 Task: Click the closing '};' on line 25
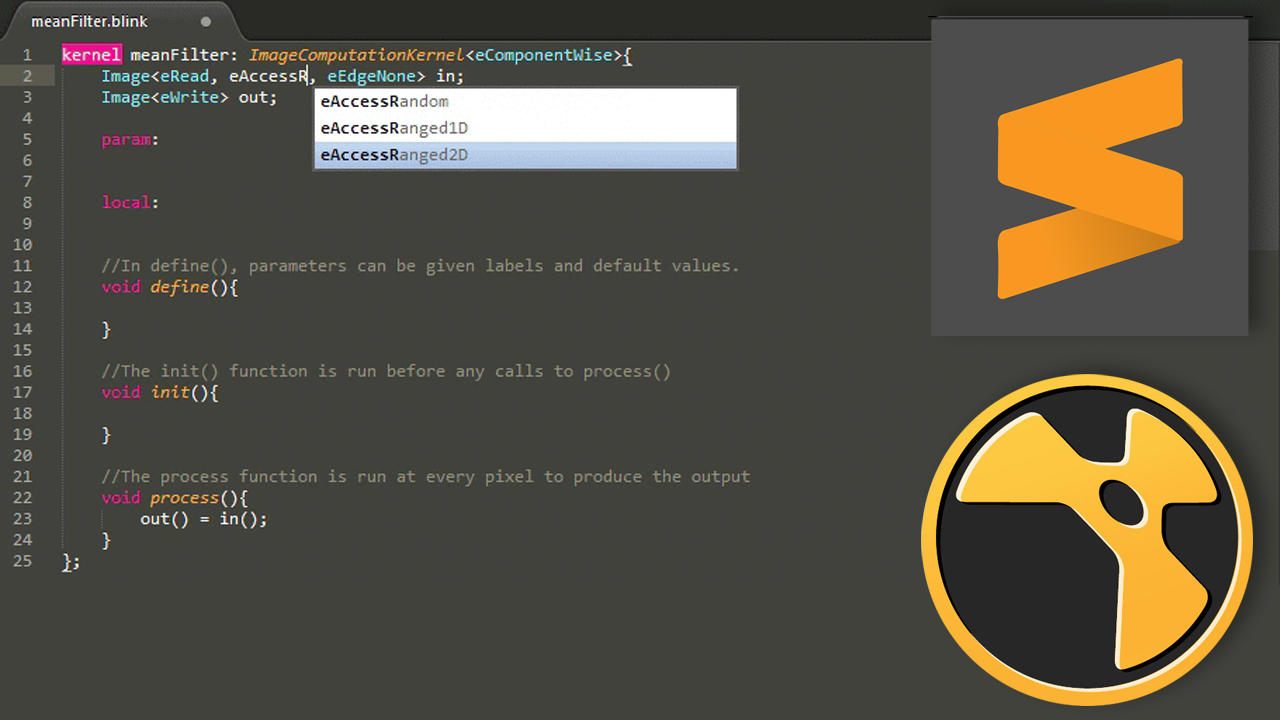point(71,562)
